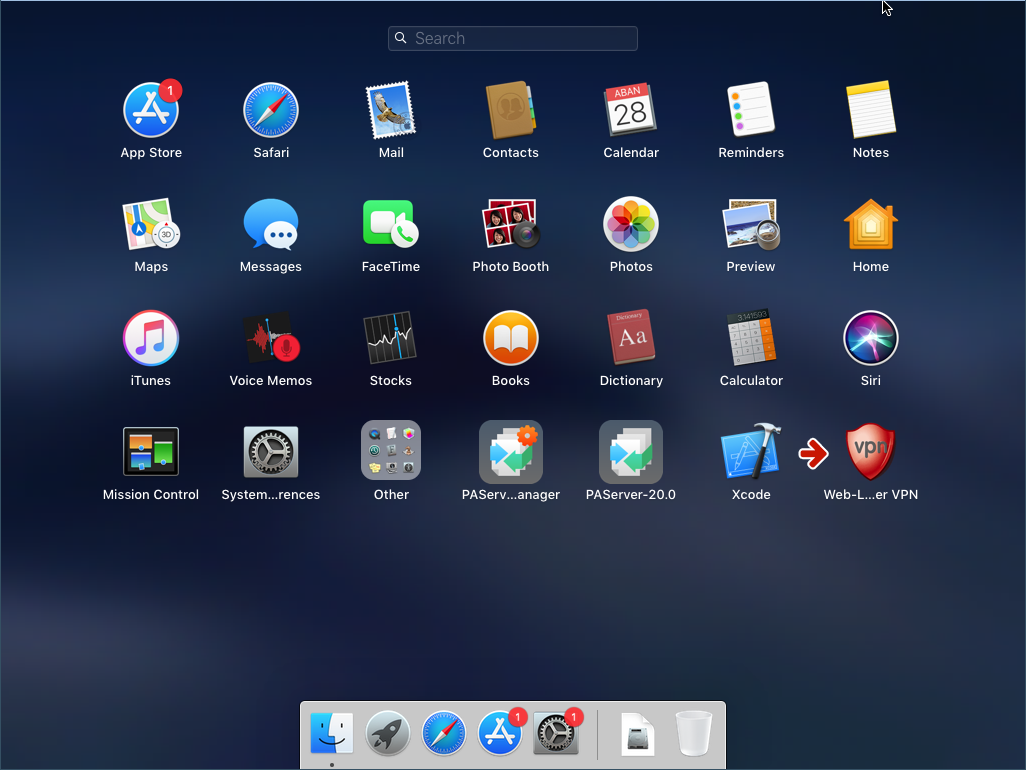Open the Trash in the Dock
This screenshot has height=770, width=1026.
point(694,733)
